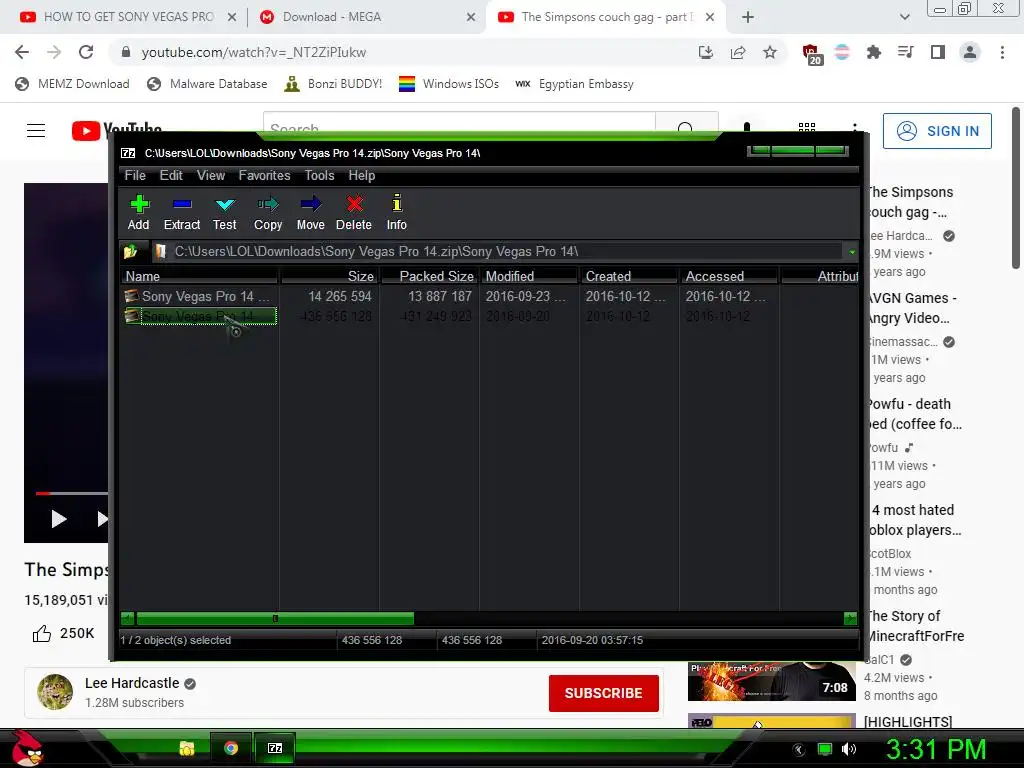Viewport: 1024px width, 768px height.
Task: Open the File menu in 7-Zip
Action: click(x=135, y=176)
